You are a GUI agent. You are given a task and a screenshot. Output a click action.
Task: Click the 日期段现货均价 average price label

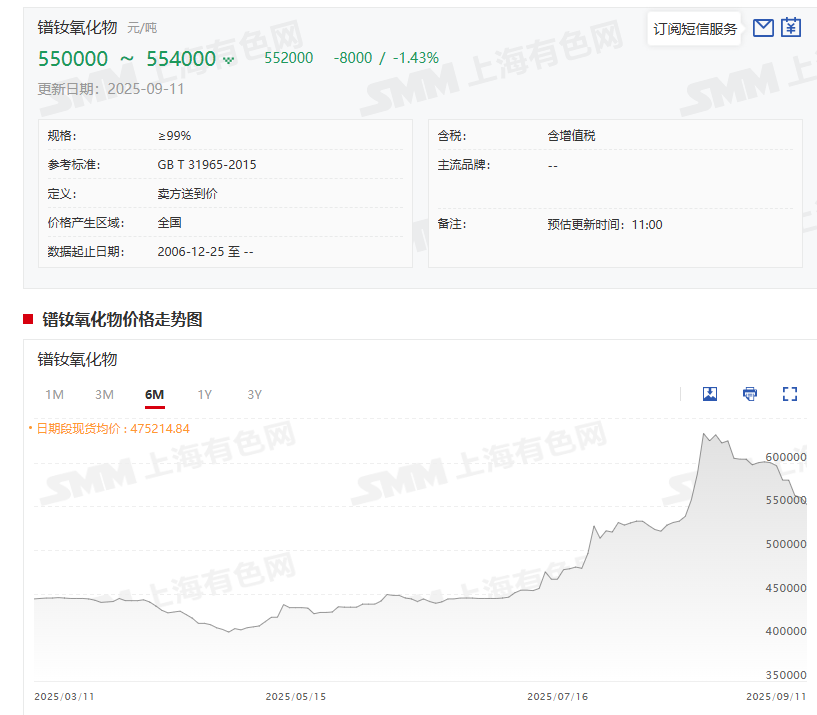[x=112, y=428]
